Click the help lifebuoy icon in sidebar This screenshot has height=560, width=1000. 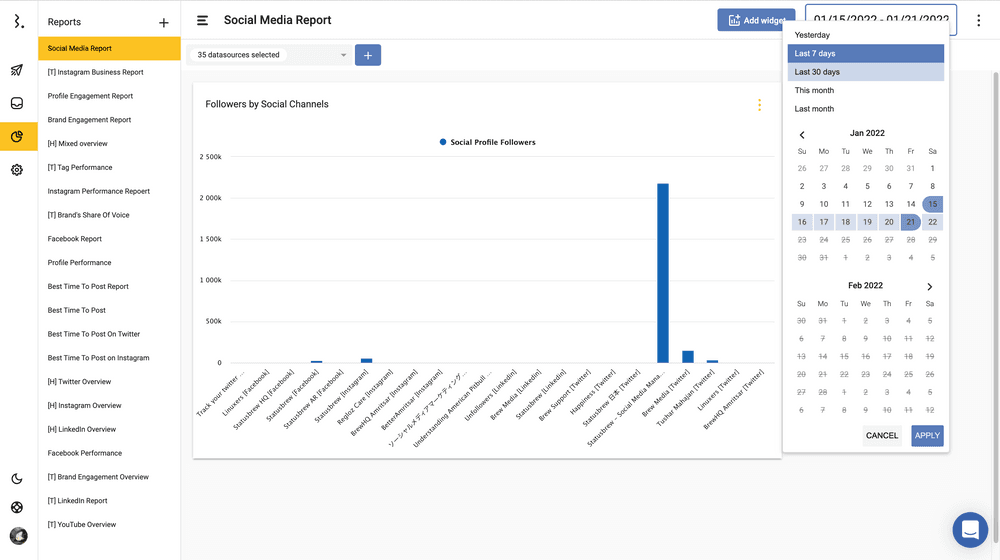tap(17, 507)
